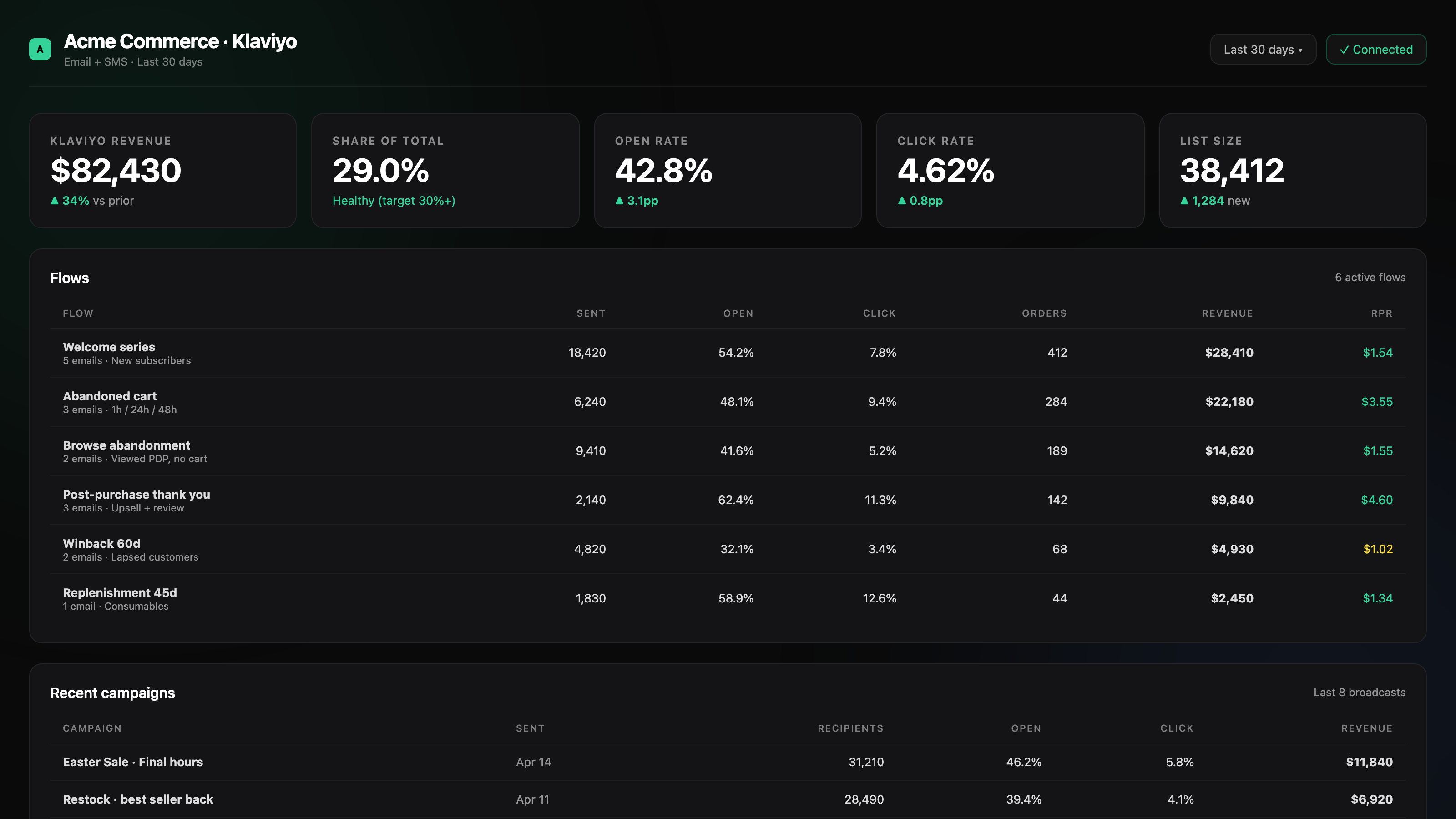Click the green Acme logo icon
Image resolution: width=1456 pixels, height=819 pixels.
point(40,49)
